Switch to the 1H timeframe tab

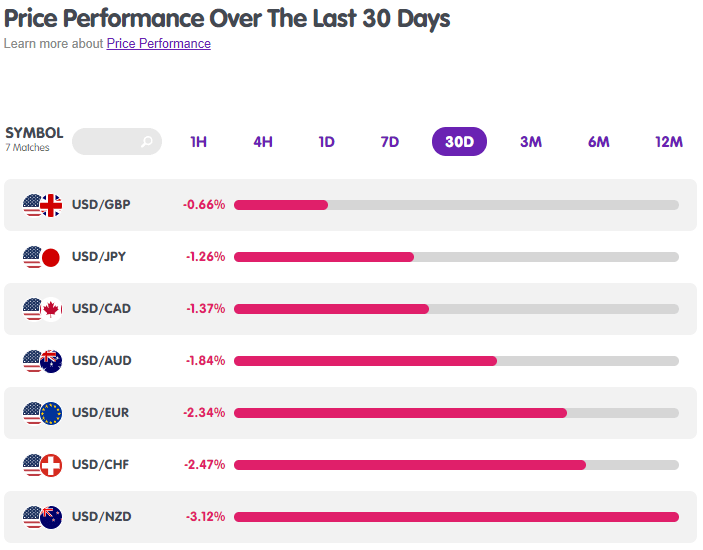[199, 142]
